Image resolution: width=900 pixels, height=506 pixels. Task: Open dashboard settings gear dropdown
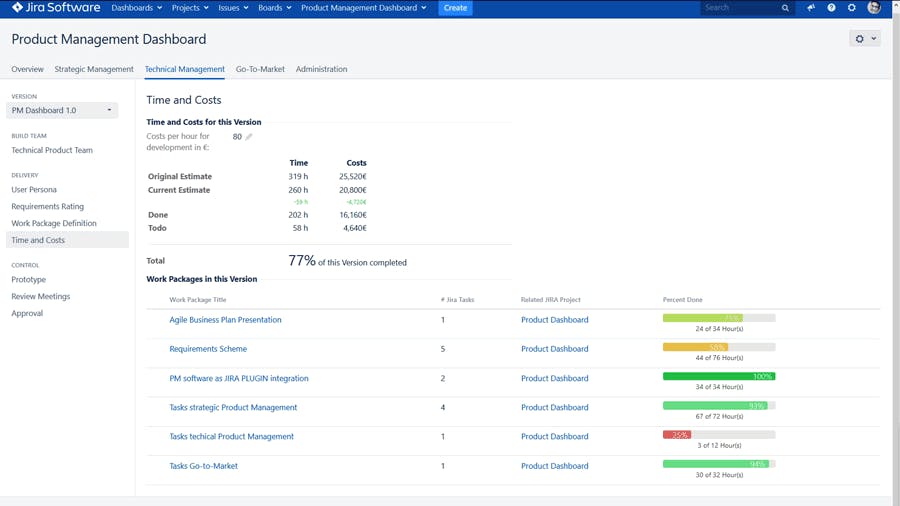coord(864,39)
